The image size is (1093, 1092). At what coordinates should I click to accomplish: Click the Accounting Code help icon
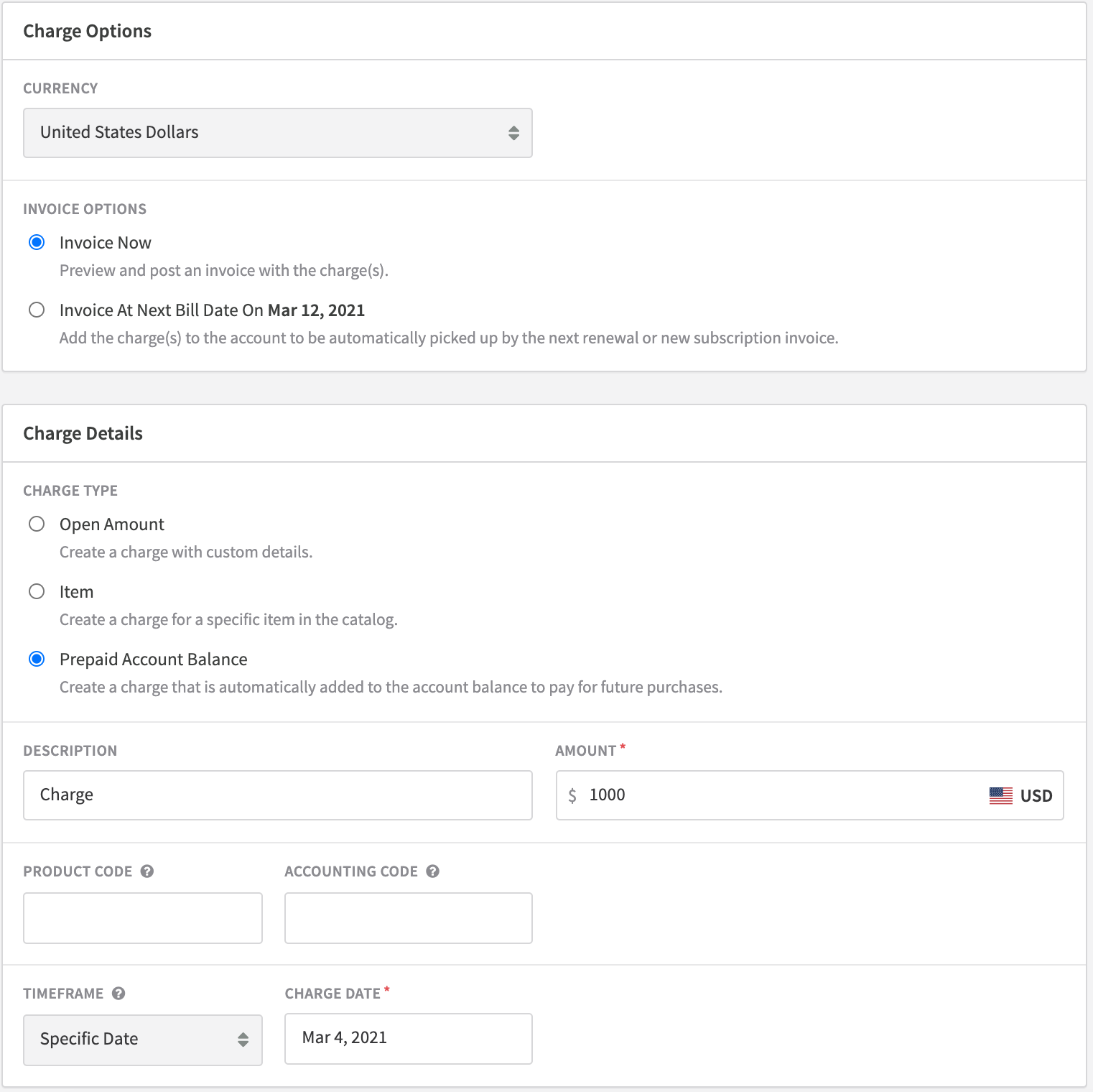(x=433, y=871)
